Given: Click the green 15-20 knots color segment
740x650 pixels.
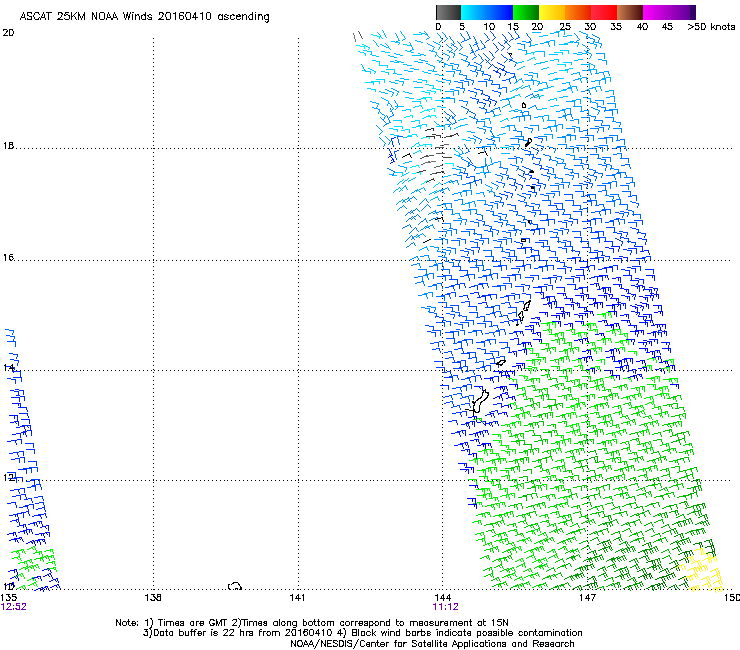Looking at the screenshot, I should tap(526, 12).
